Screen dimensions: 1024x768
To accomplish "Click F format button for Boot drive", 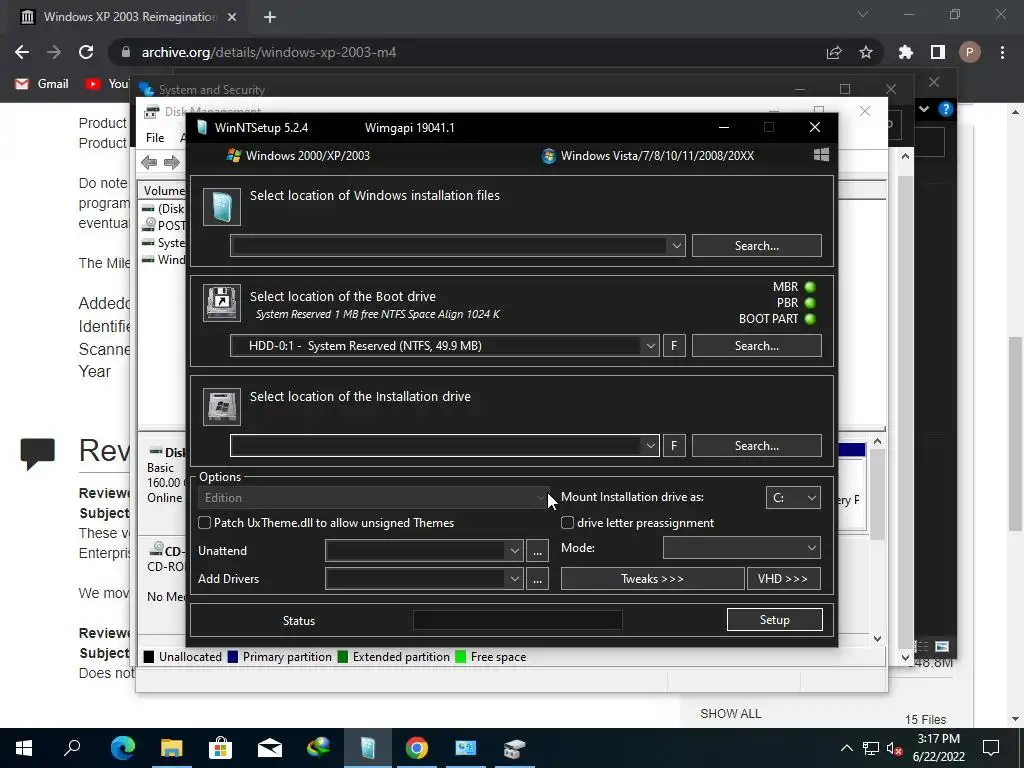I will [674, 345].
